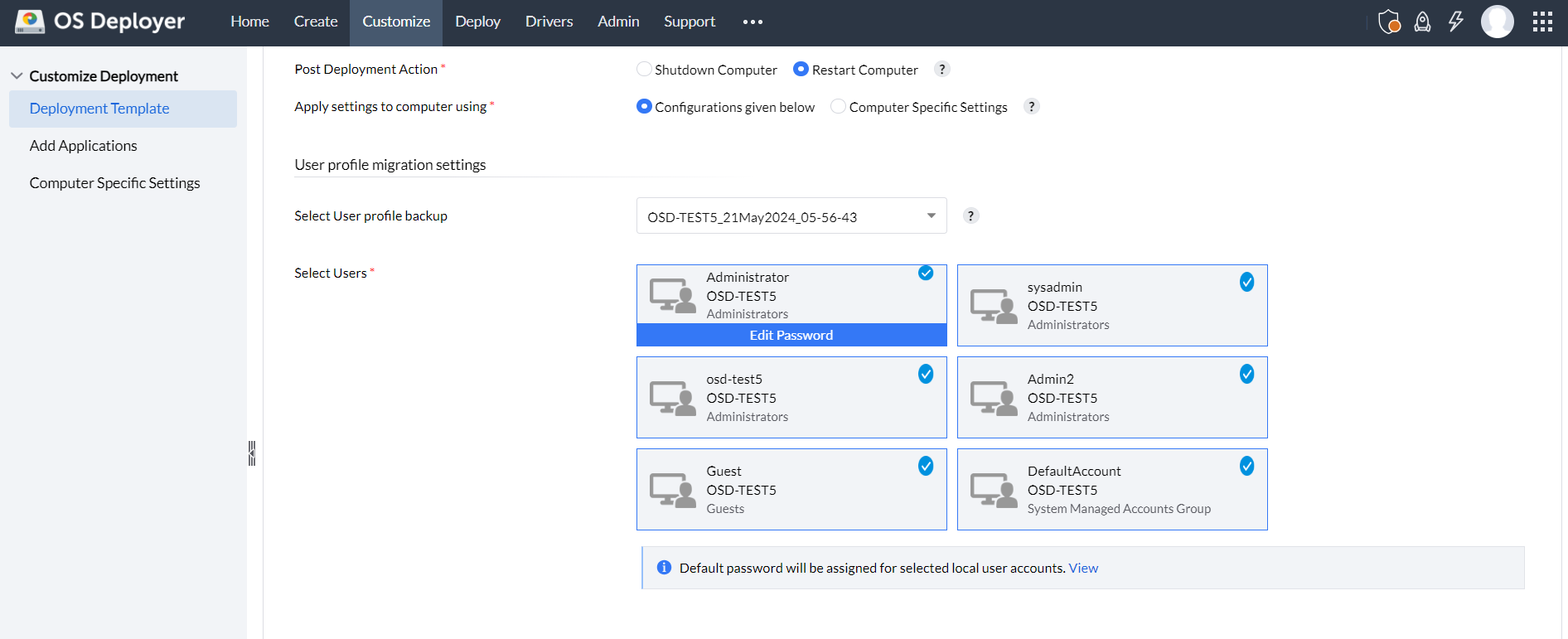Open the apps grid icon
The width and height of the screenshot is (1568, 639).
1542,22
